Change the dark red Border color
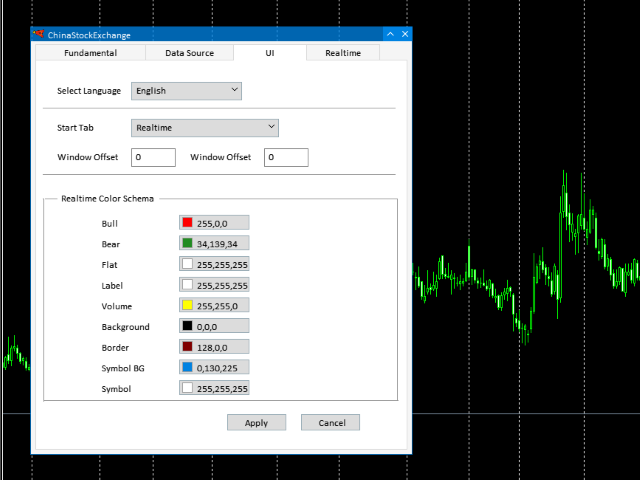The image size is (640, 480). [187, 347]
